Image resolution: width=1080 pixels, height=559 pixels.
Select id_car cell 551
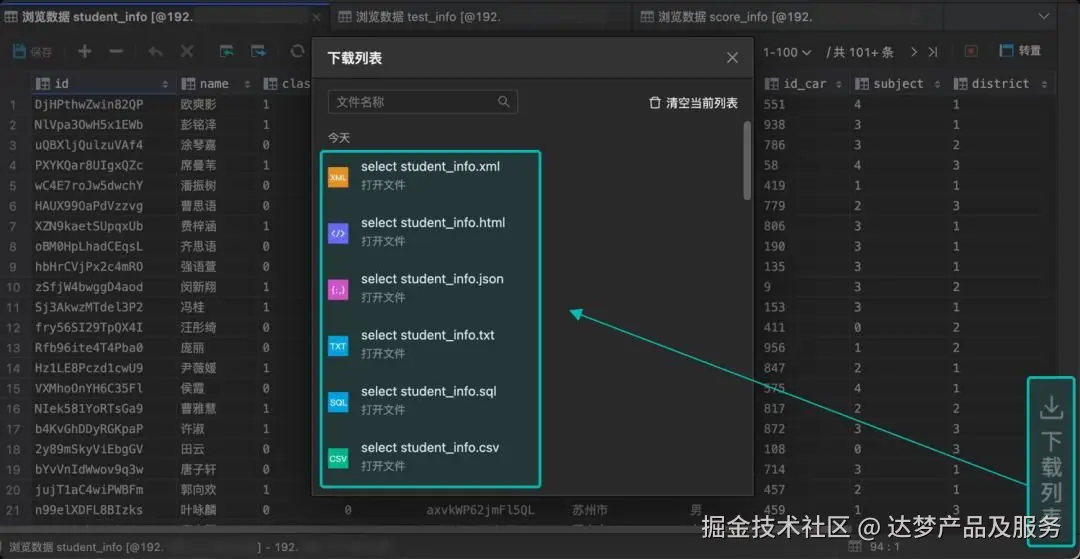(775, 105)
